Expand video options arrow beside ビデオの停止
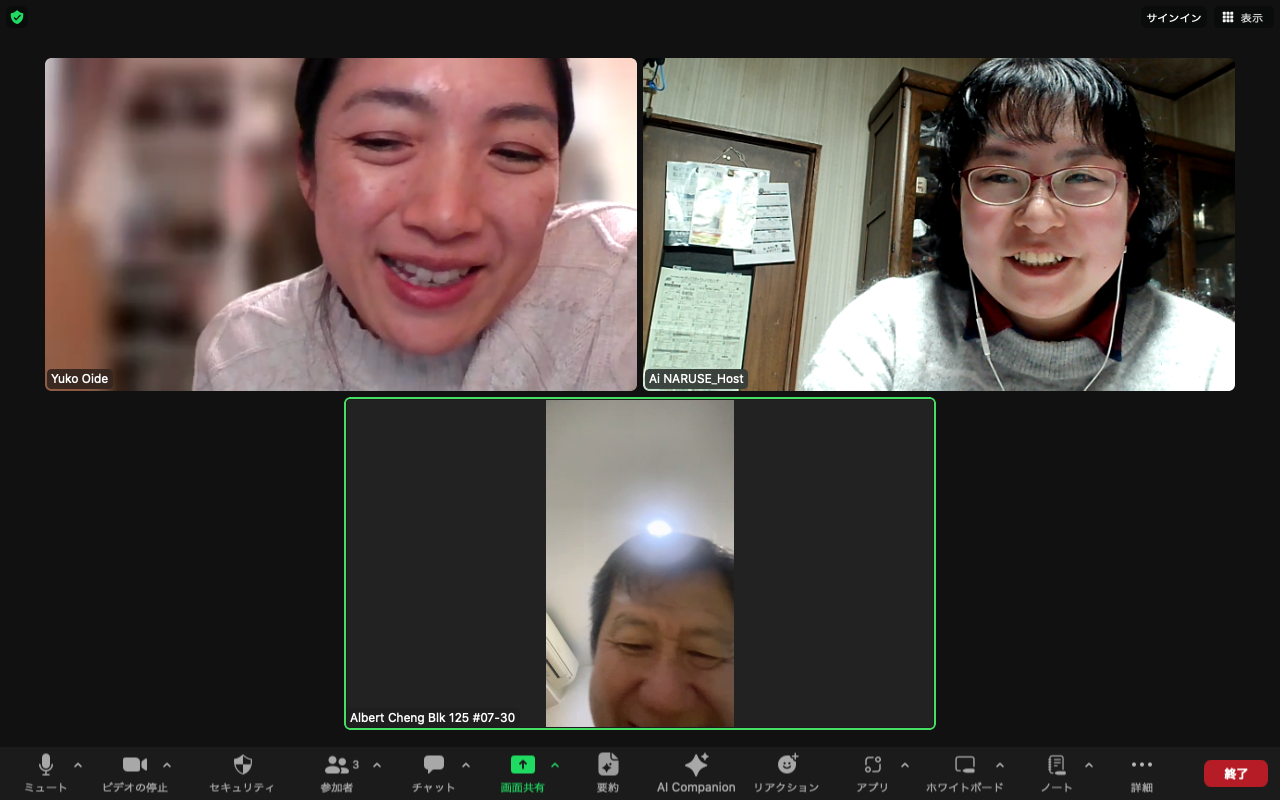Image resolution: width=1280 pixels, height=800 pixels. point(167,765)
